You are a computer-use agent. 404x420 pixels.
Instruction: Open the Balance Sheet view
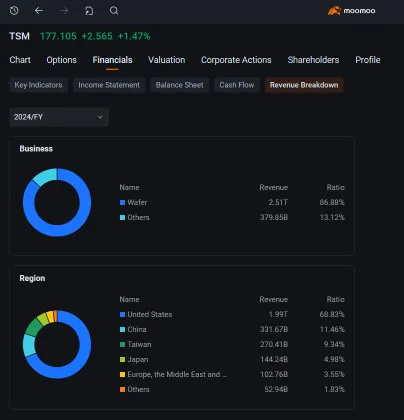(x=179, y=85)
